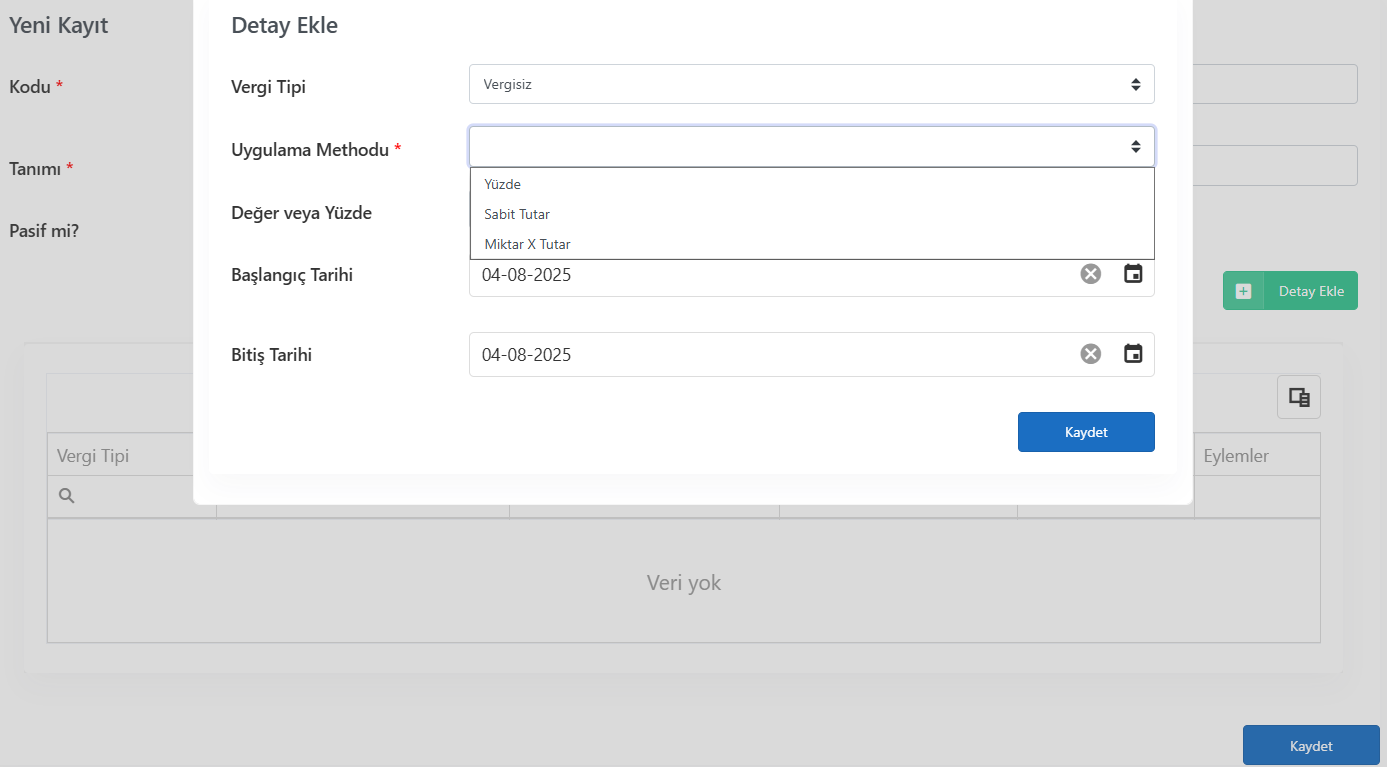The image size is (1387, 767).
Task: Clear the Başlangıç Tarihi date value
Action: click(1090, 274)
